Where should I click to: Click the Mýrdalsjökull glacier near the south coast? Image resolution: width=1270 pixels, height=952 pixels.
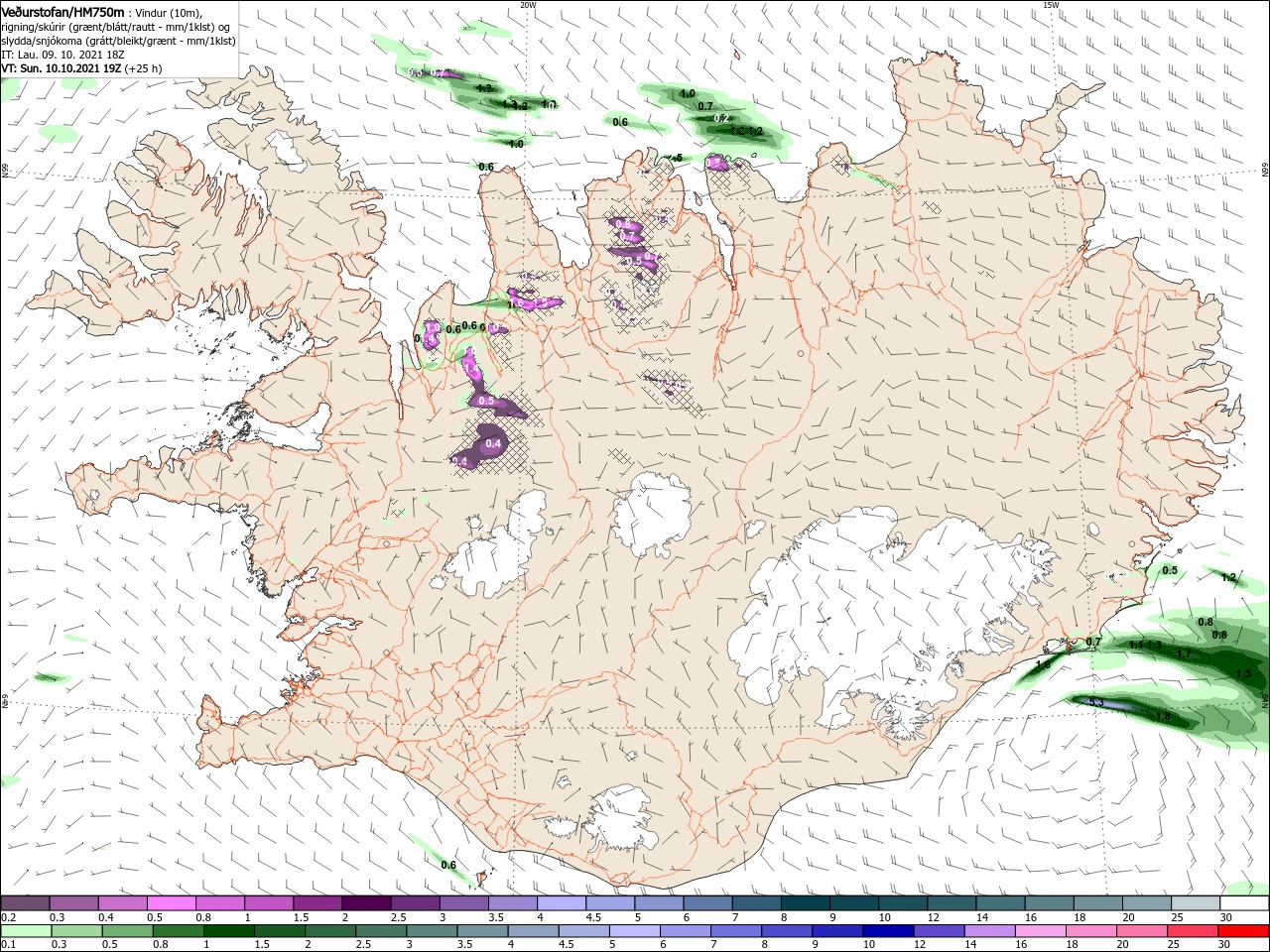(x=620, y=818)
